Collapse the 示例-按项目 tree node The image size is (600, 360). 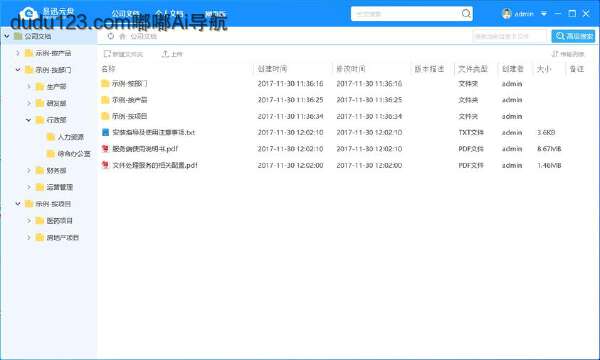[18, 204]
